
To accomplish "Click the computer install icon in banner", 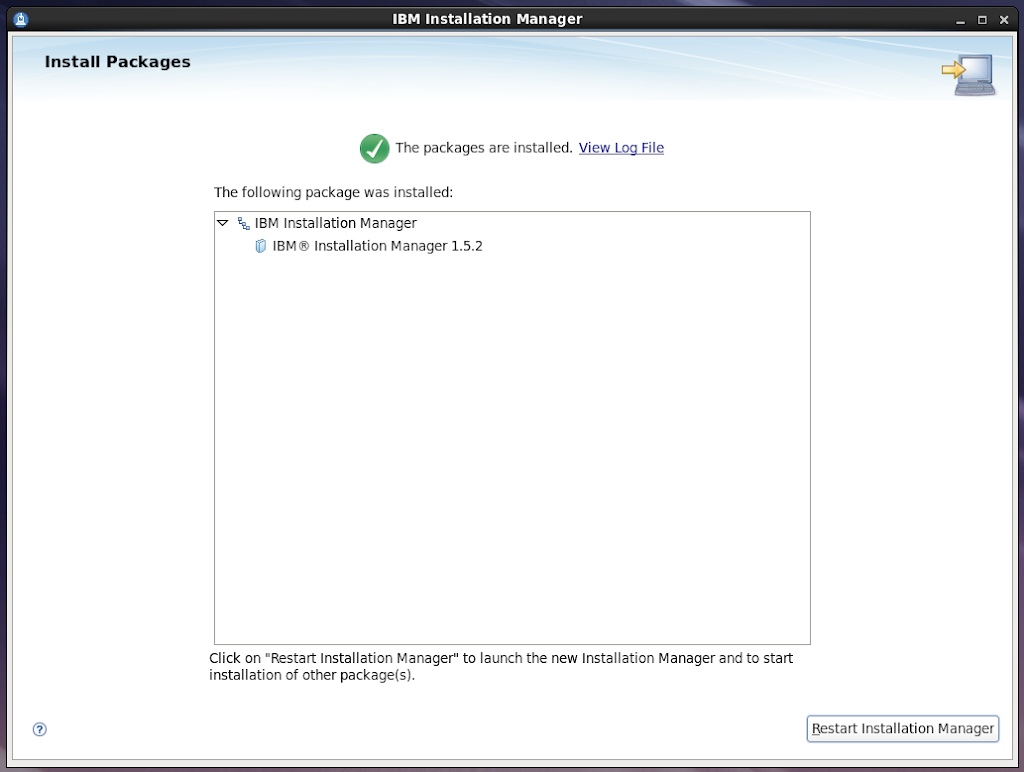I will [x=969, y=75].
